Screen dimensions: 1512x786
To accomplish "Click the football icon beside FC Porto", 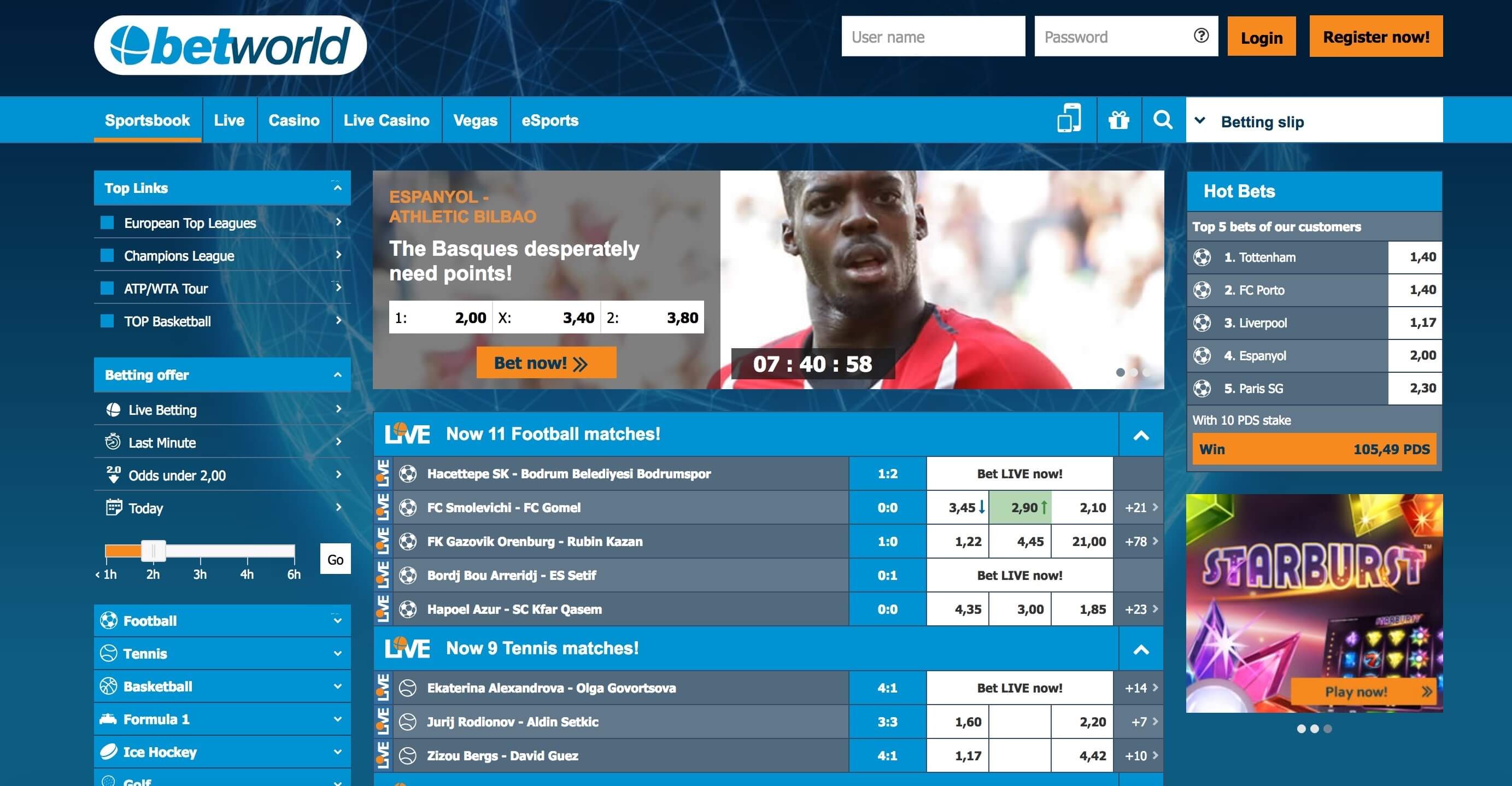I will pyautogui.click(x=1202, y=290).
